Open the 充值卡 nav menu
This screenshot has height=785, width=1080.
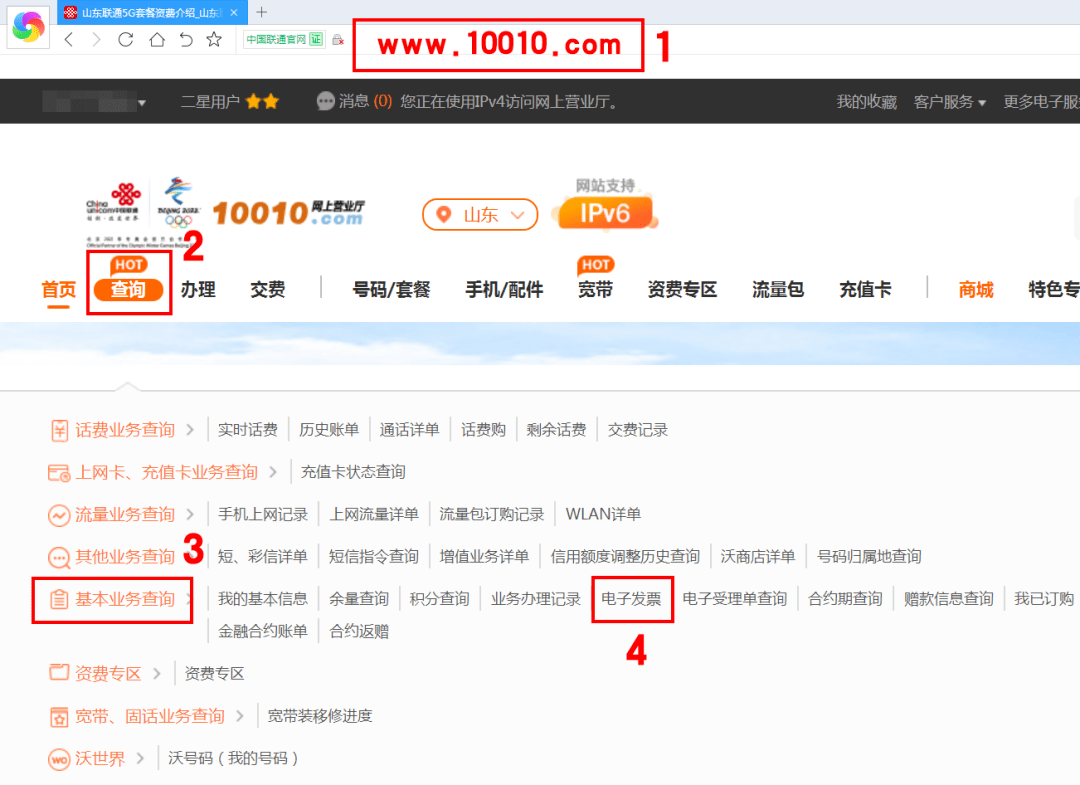click(865, 289)
